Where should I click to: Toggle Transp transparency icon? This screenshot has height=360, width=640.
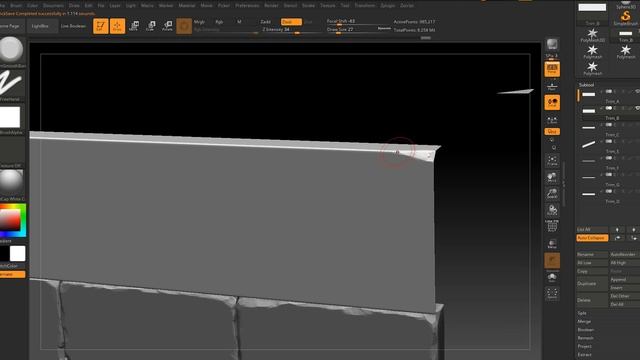pos(552,244)
